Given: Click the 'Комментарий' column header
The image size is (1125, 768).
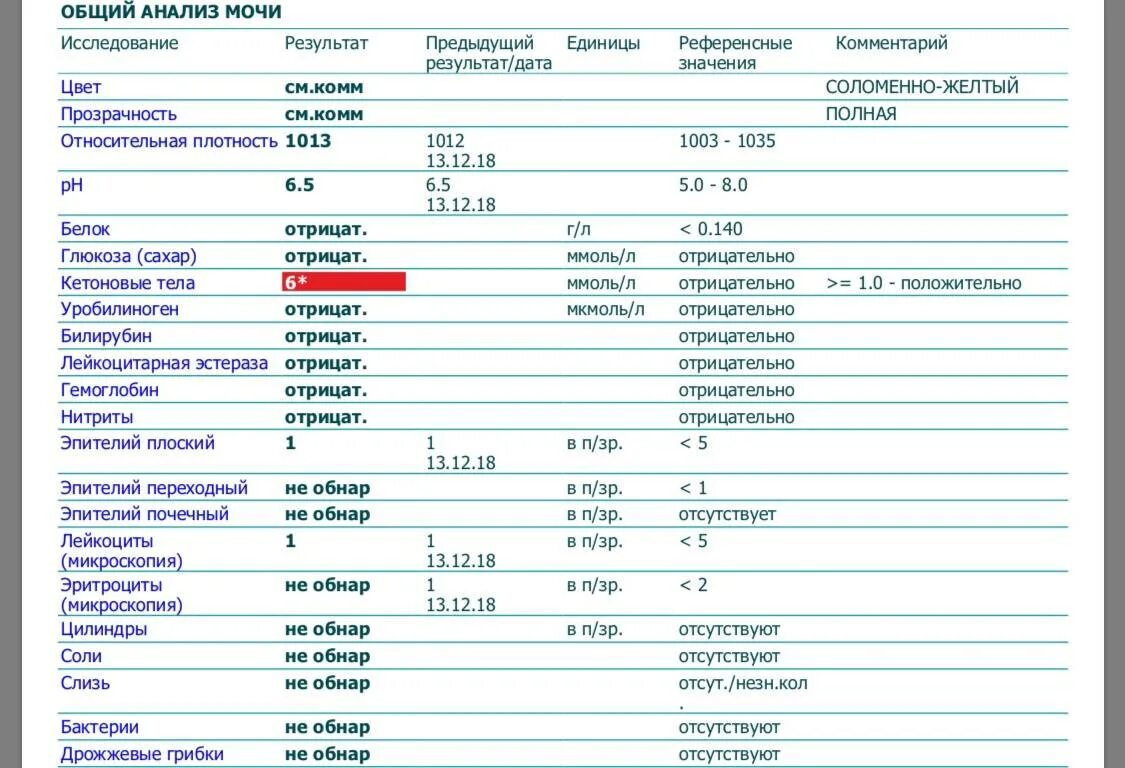Looking at the screenshot, I should click(891, 43).
